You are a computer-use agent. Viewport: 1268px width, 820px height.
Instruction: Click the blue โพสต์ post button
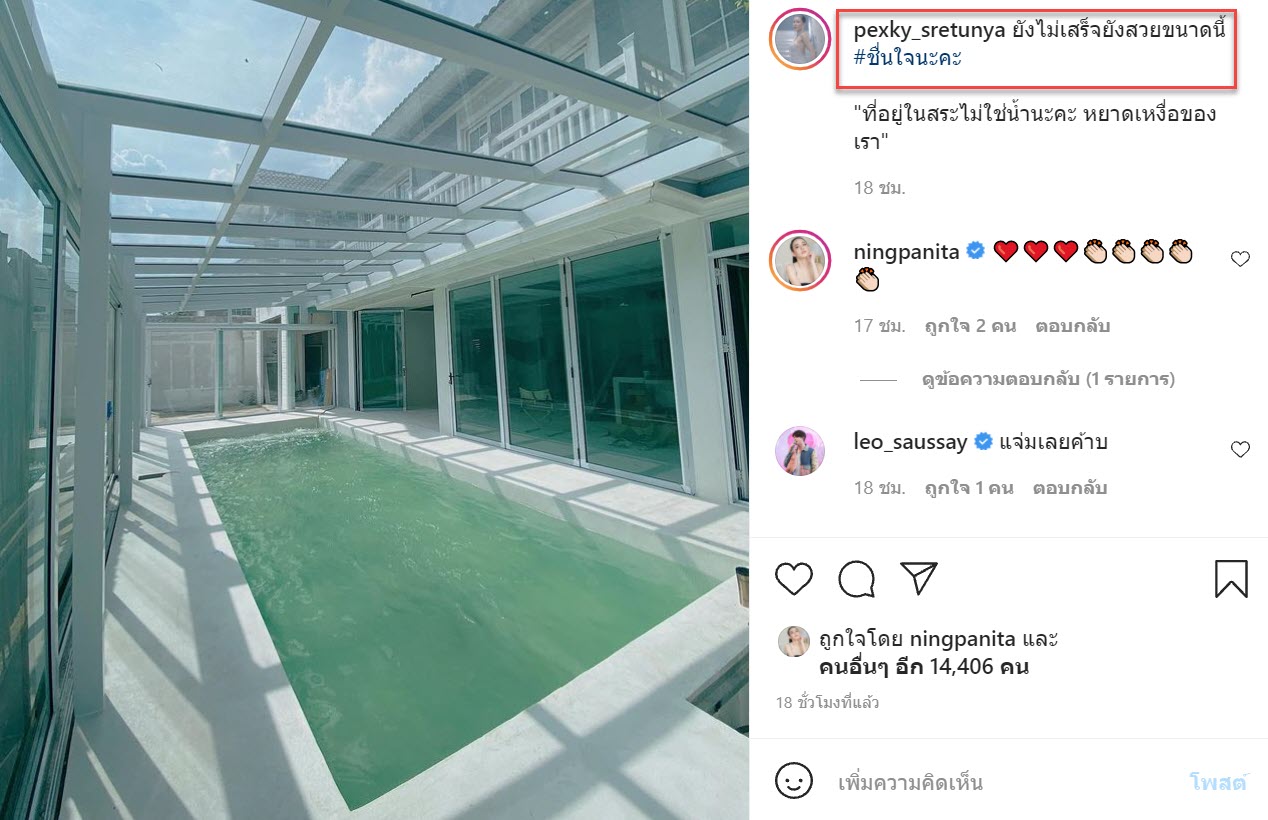coord(1218,782)
